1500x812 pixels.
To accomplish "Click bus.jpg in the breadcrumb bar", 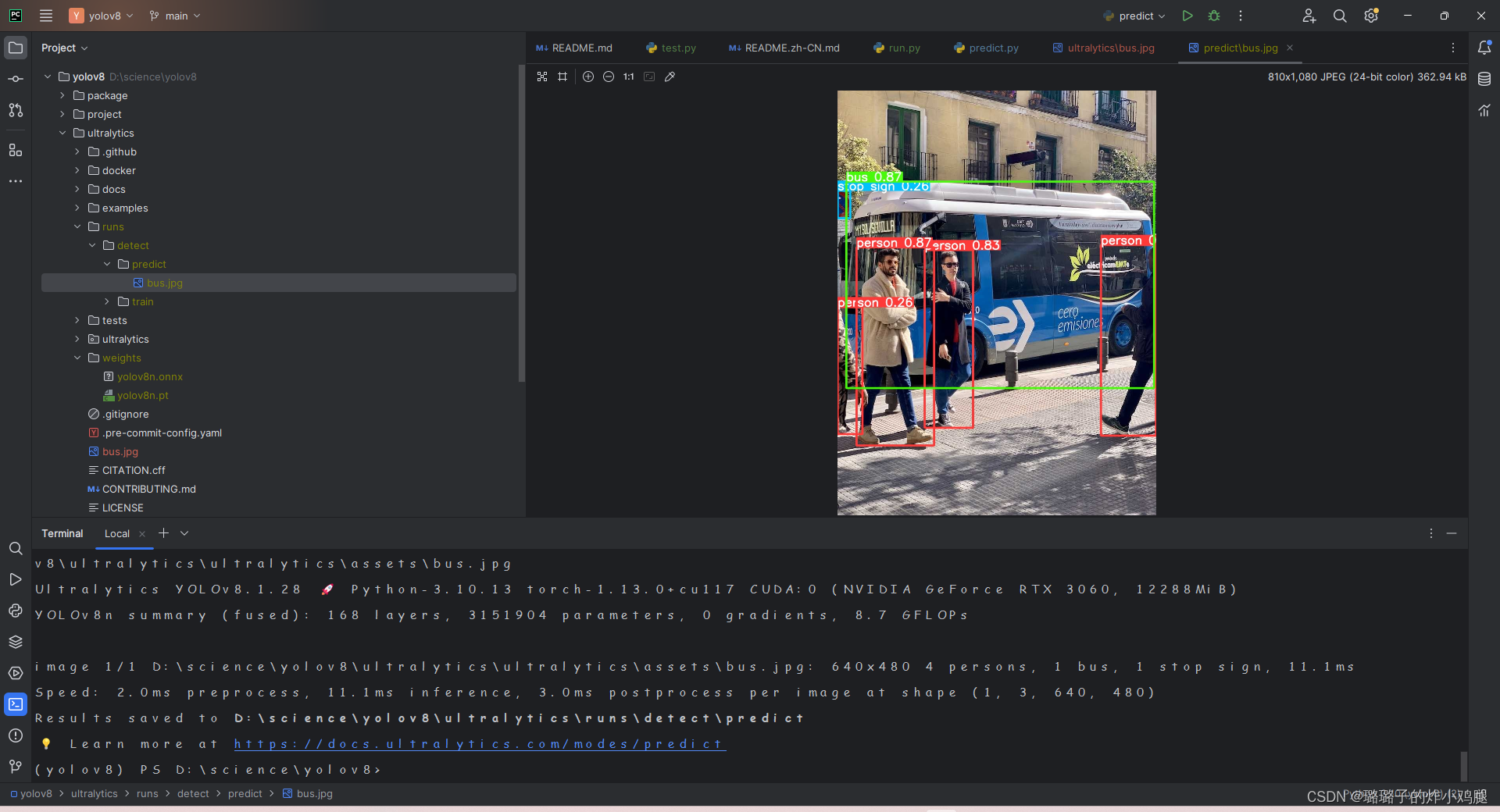I will click(312, 793).
